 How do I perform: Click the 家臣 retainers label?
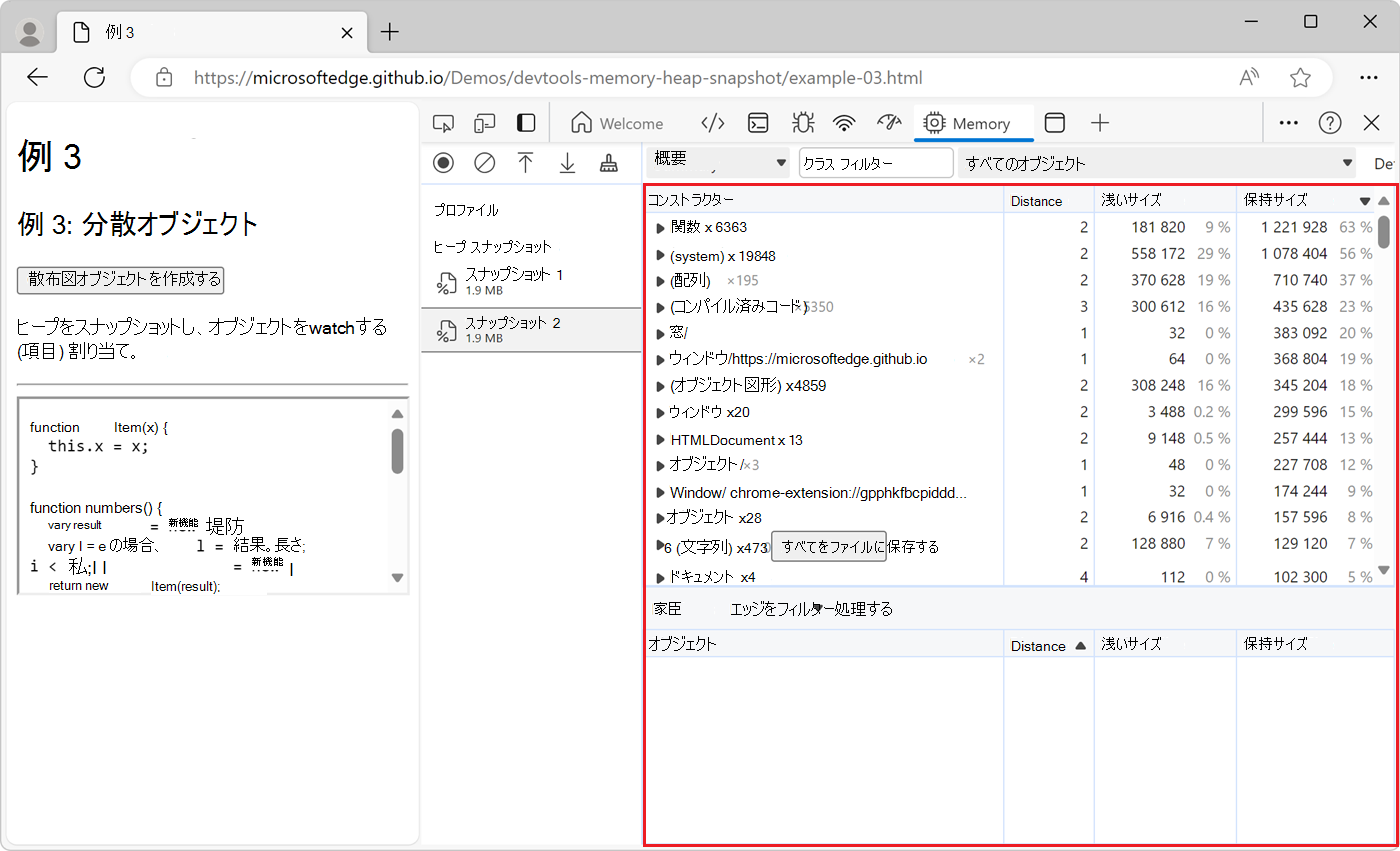tap(668, 609)
